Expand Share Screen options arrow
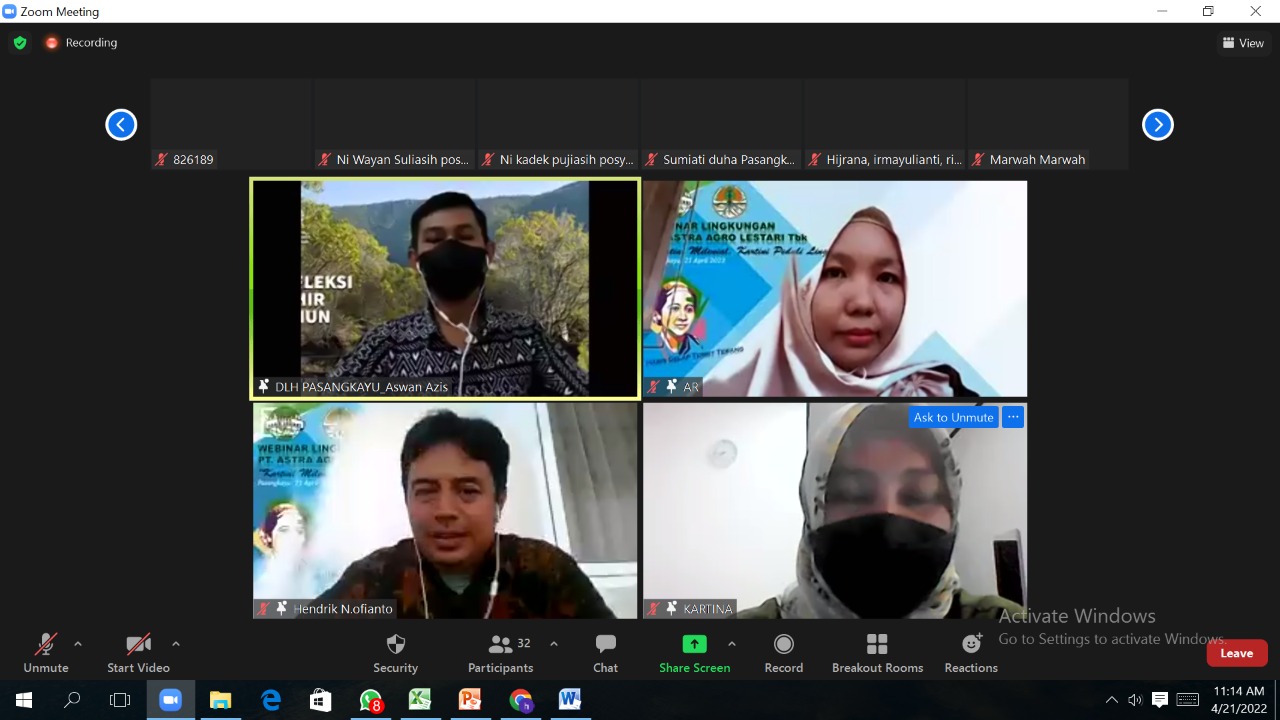Image resolution: width=1280 pixels, height=720 pixels. pyautogui.click(x=732, y=644)
